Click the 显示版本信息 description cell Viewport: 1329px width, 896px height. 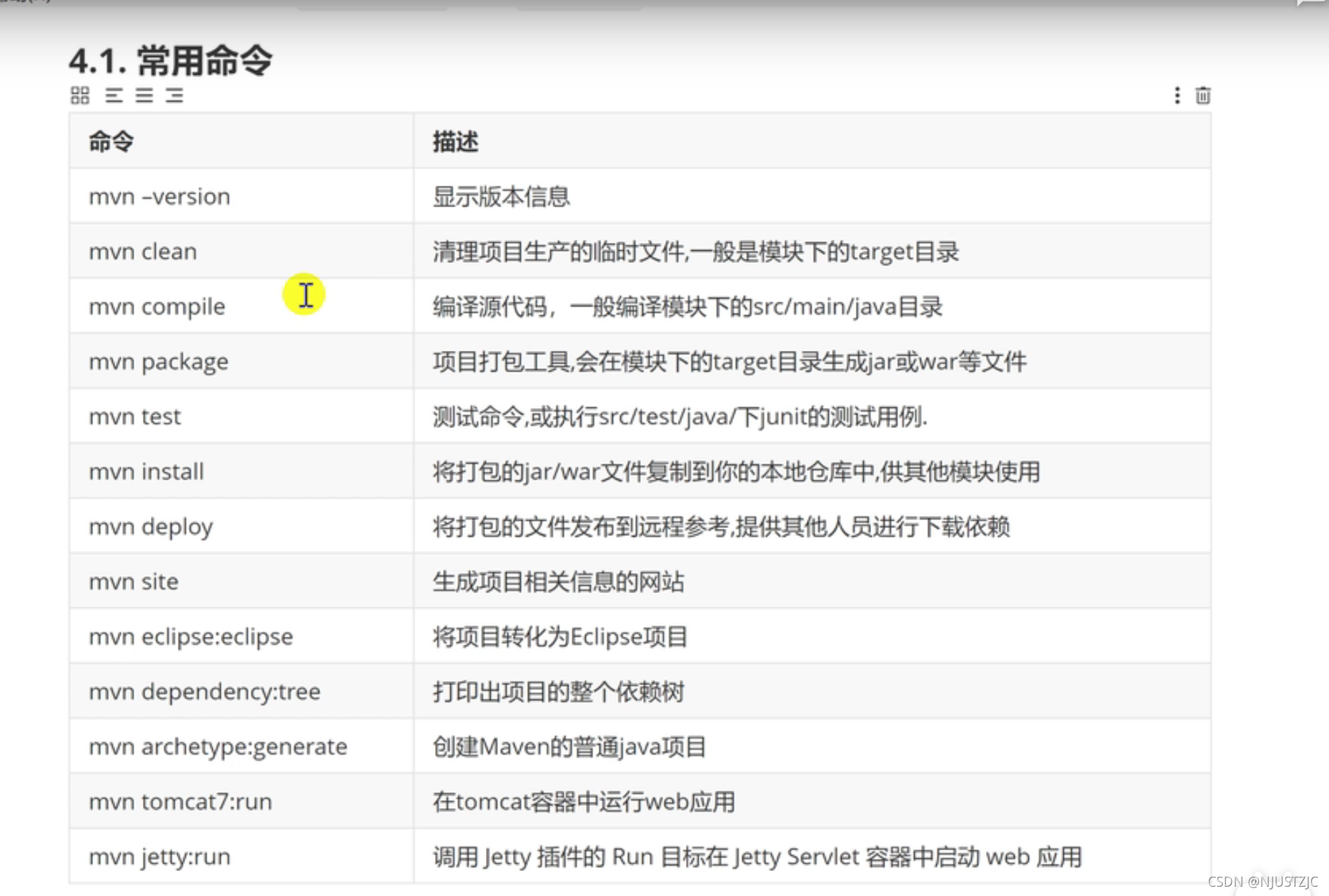click(812, 196)
